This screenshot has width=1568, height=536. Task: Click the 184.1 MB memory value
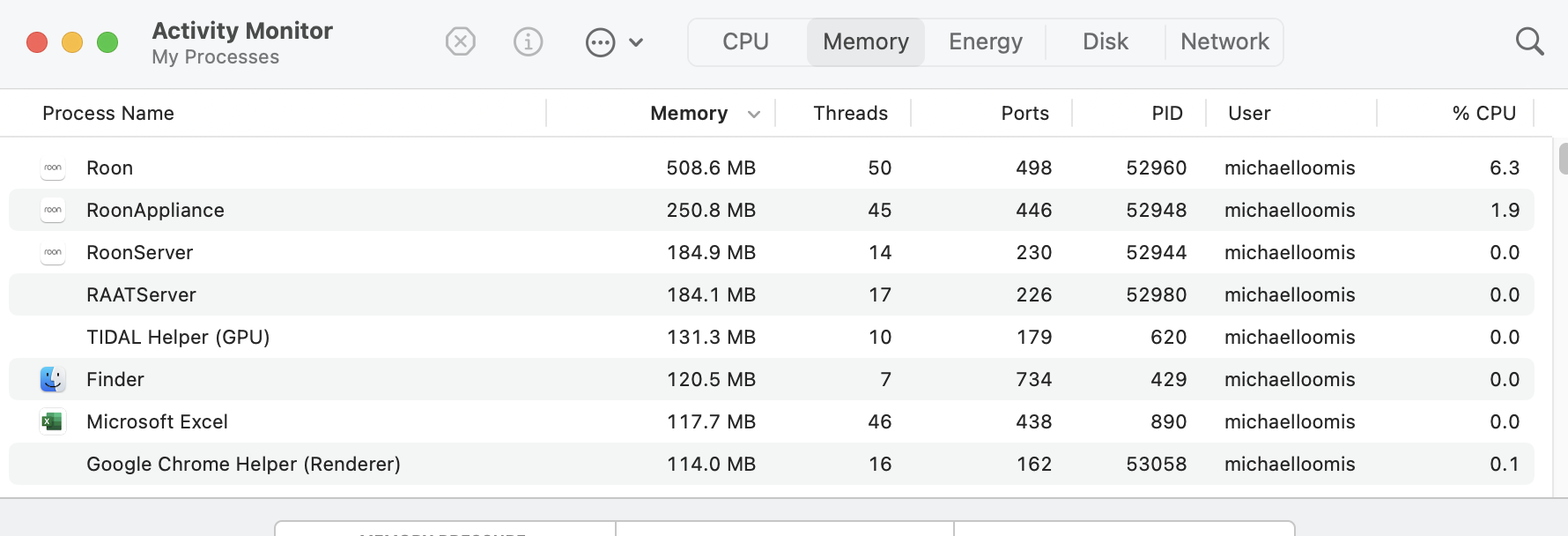pos(711,294)
